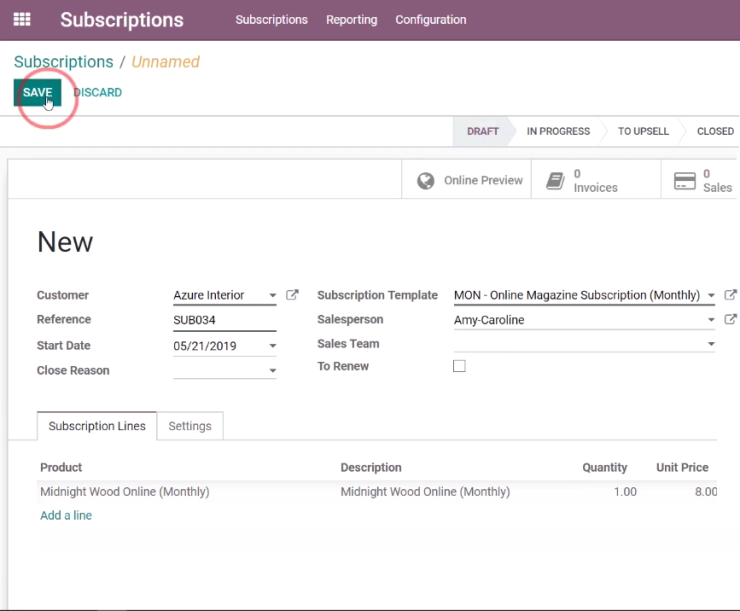Expand the Salesperson dropdown arrow

point(711,320)
